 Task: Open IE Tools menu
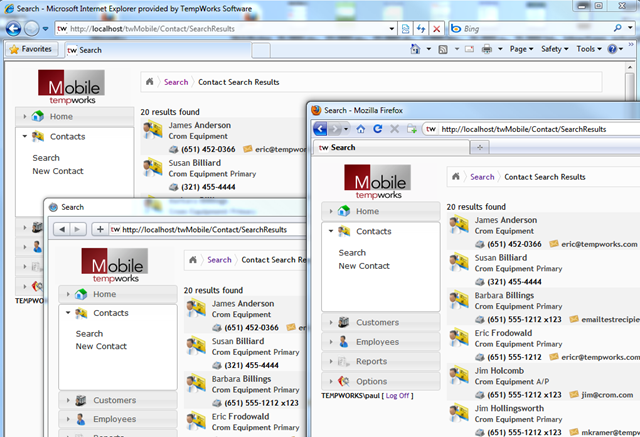click(589, 49)
